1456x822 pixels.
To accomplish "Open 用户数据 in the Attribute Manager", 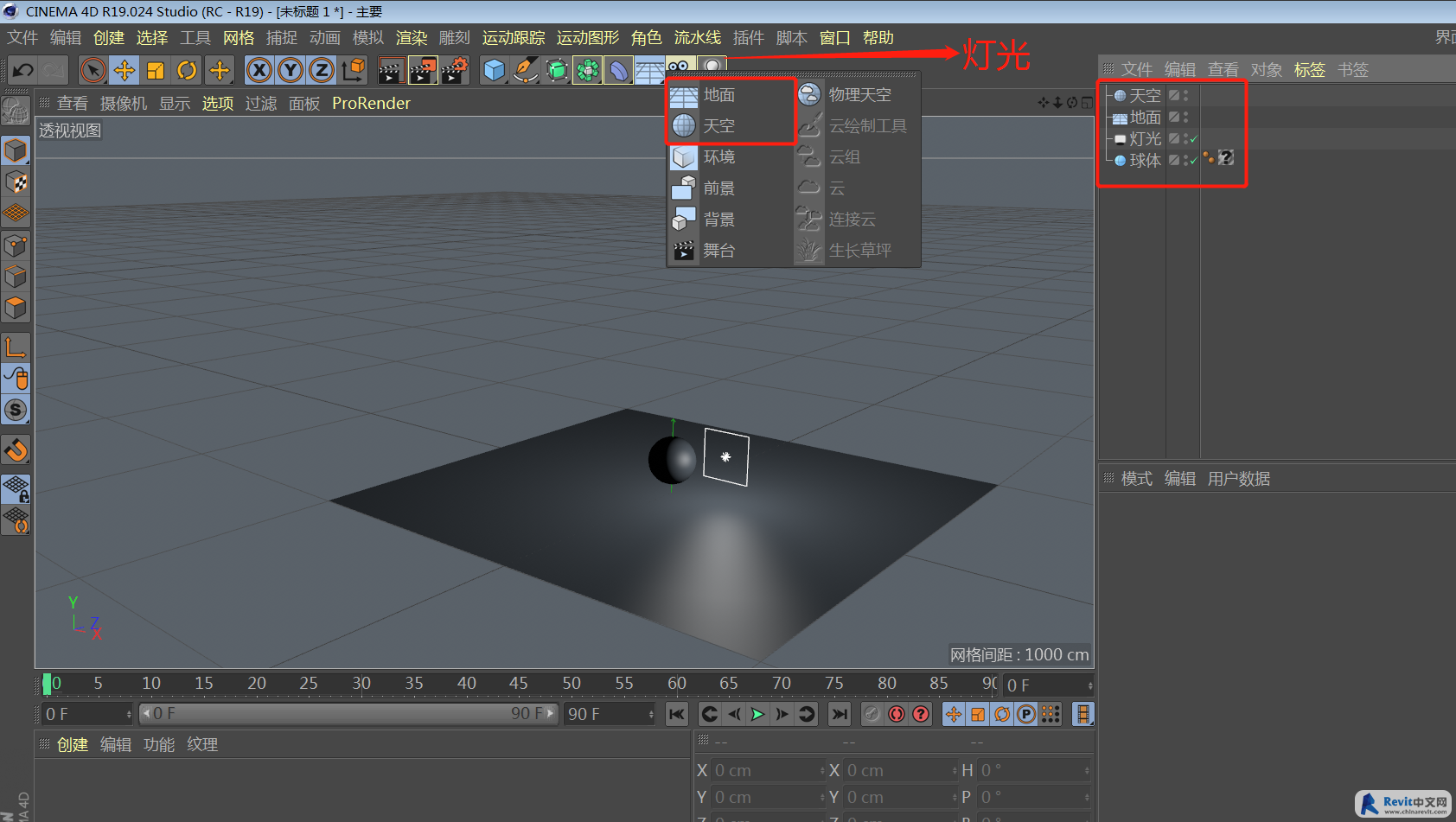I will pyautogui.click(x=1238, y=479).
